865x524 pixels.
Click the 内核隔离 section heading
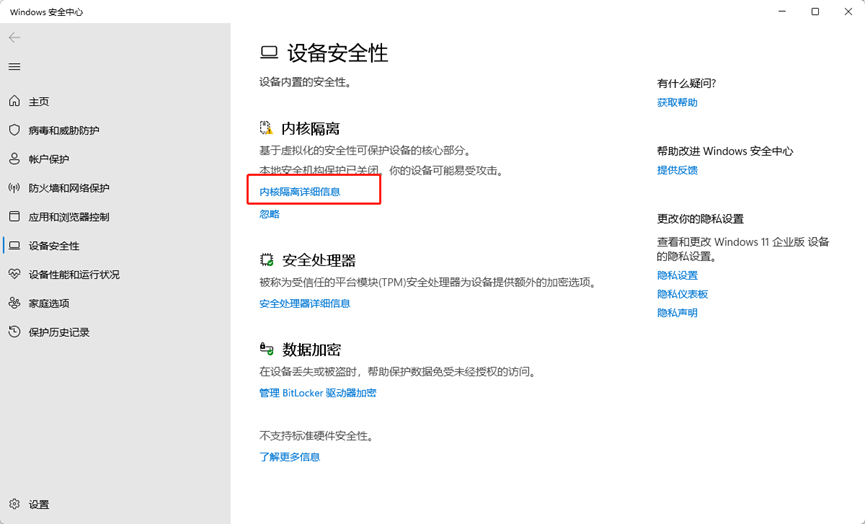(311, 129)
